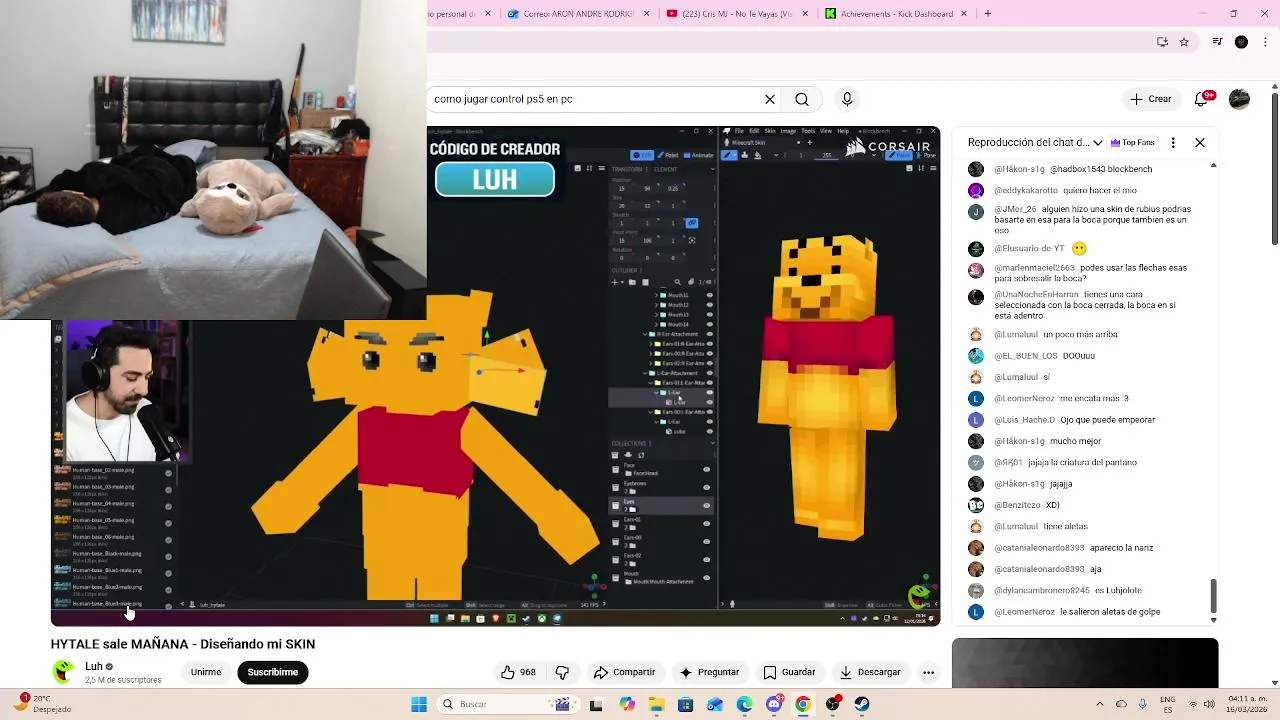The height and width of the screenshot is (720, 1280).
Task: Toggle Face collection eye icon in the video
Action: 706,469
